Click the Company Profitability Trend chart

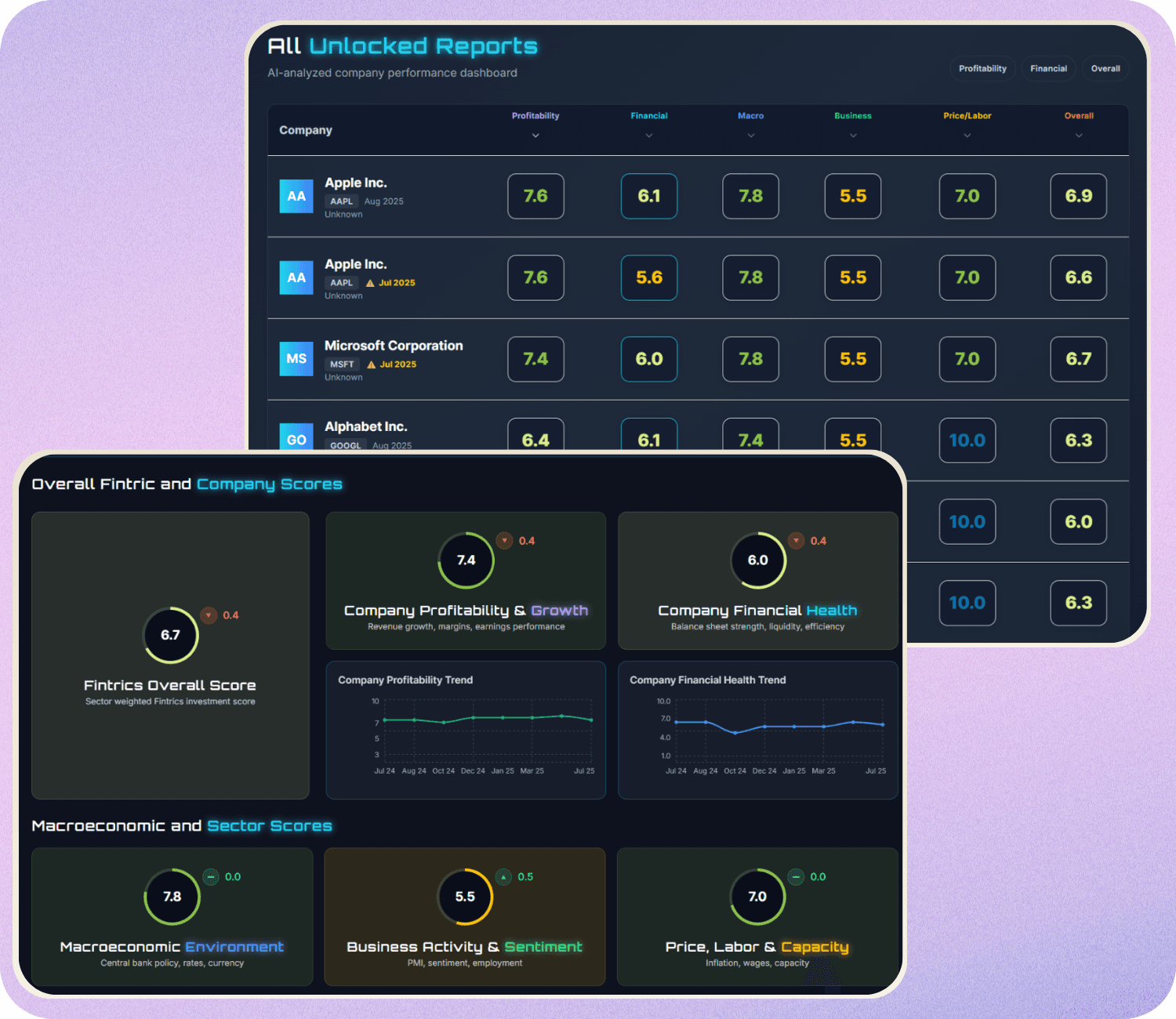(x=466, y=731)
